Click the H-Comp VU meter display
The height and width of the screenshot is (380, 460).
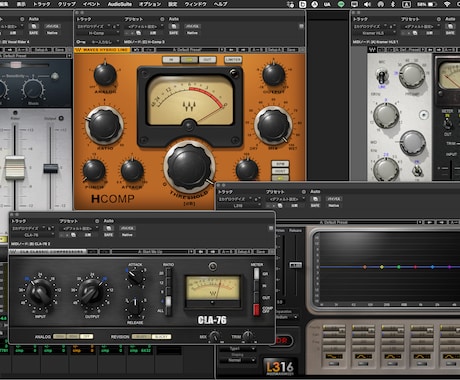point(191,101)
